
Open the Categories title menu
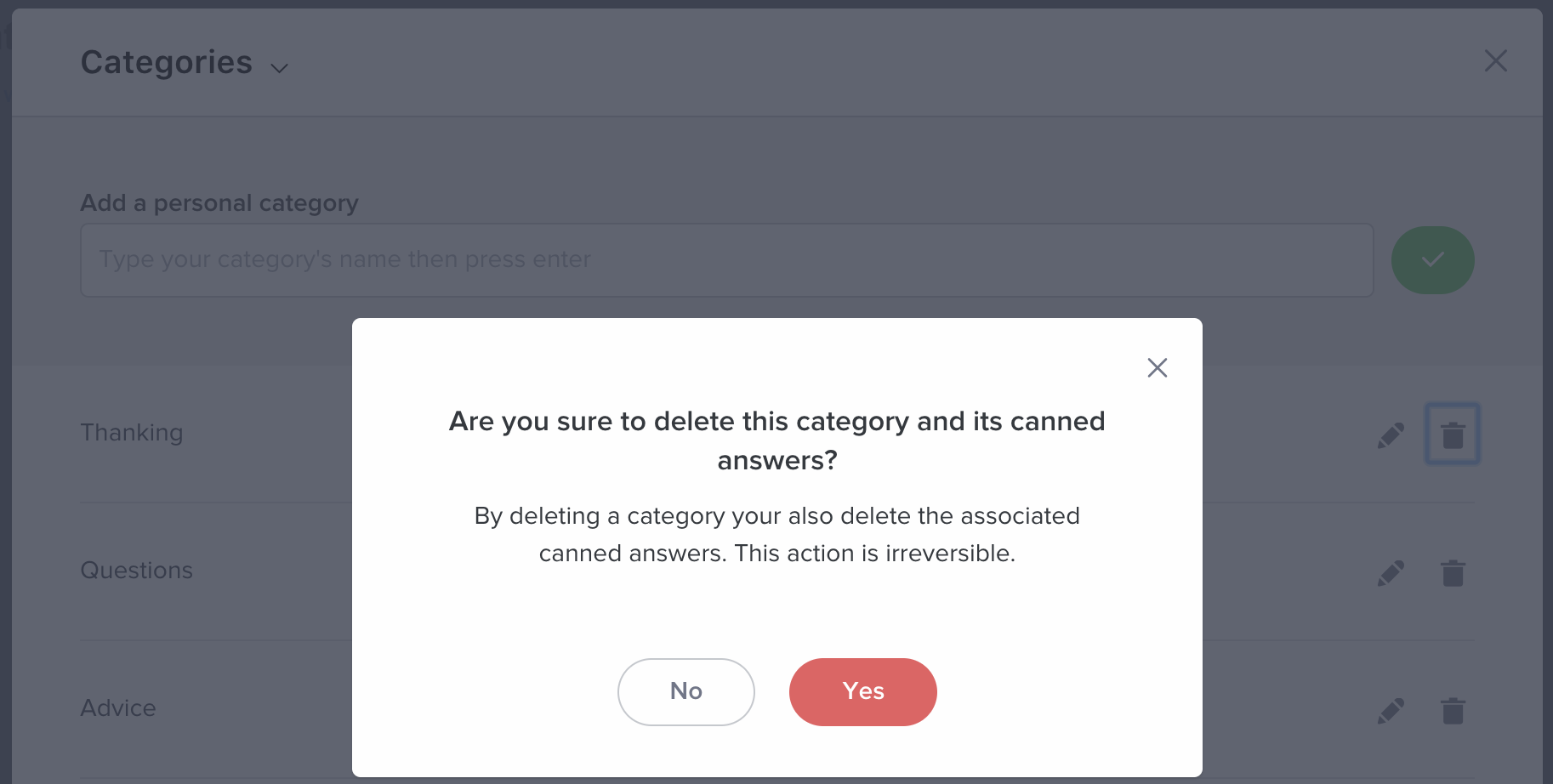[x=167, y=62]
